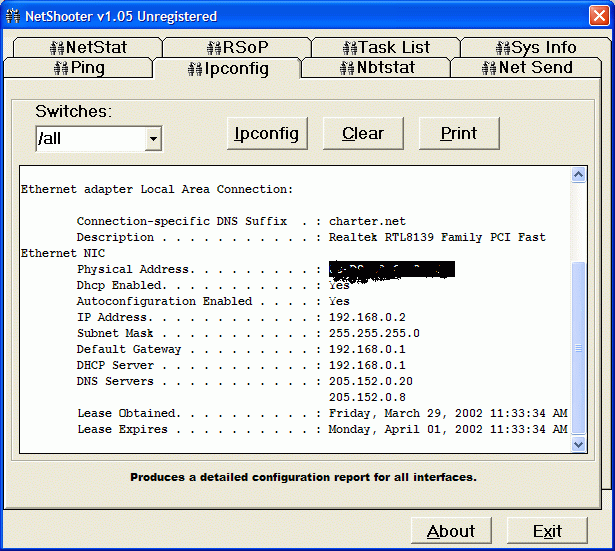Viewport: 615px width, 551px height.
Task: Clear the output with Clear button
Action: pos(363,133)
